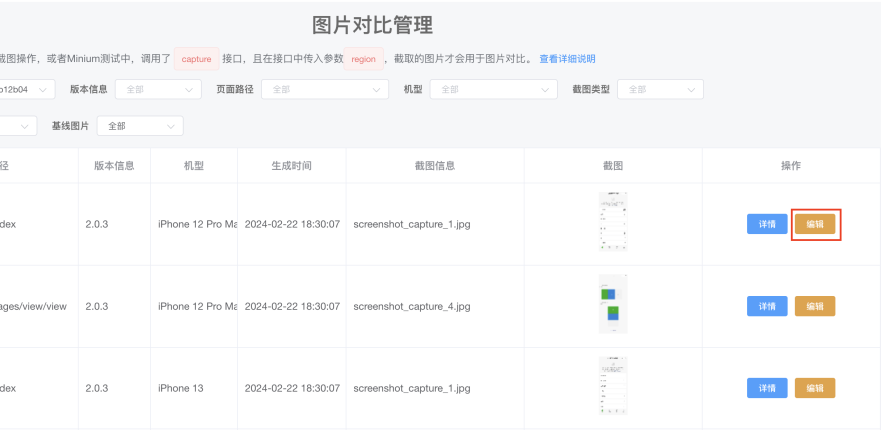Open the 基线图片 dropdown showing 全部
881x430 pixels.
(x=140, y=126)
